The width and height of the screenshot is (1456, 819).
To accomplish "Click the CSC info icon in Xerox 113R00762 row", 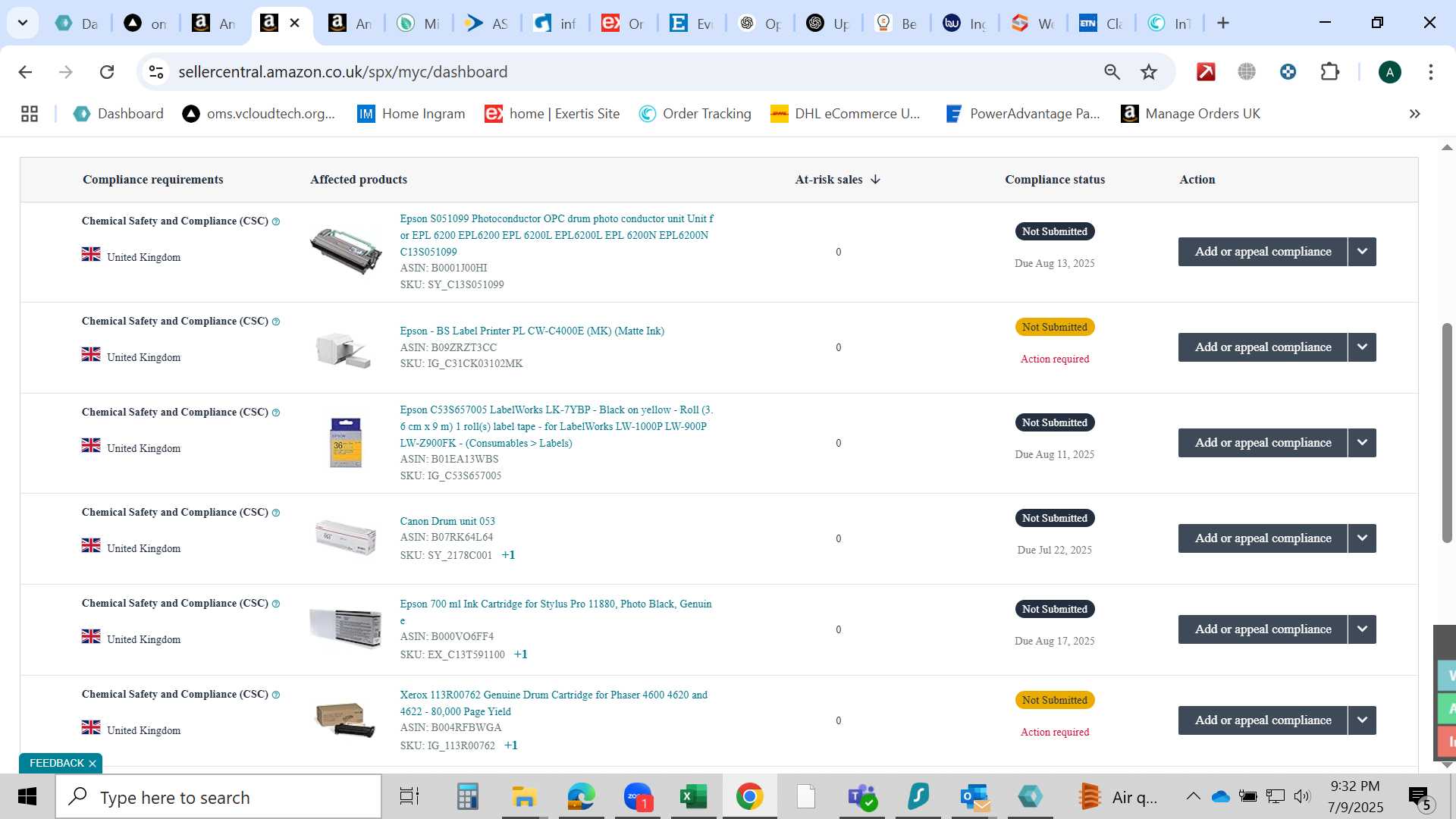I will (x=276, y=695).
